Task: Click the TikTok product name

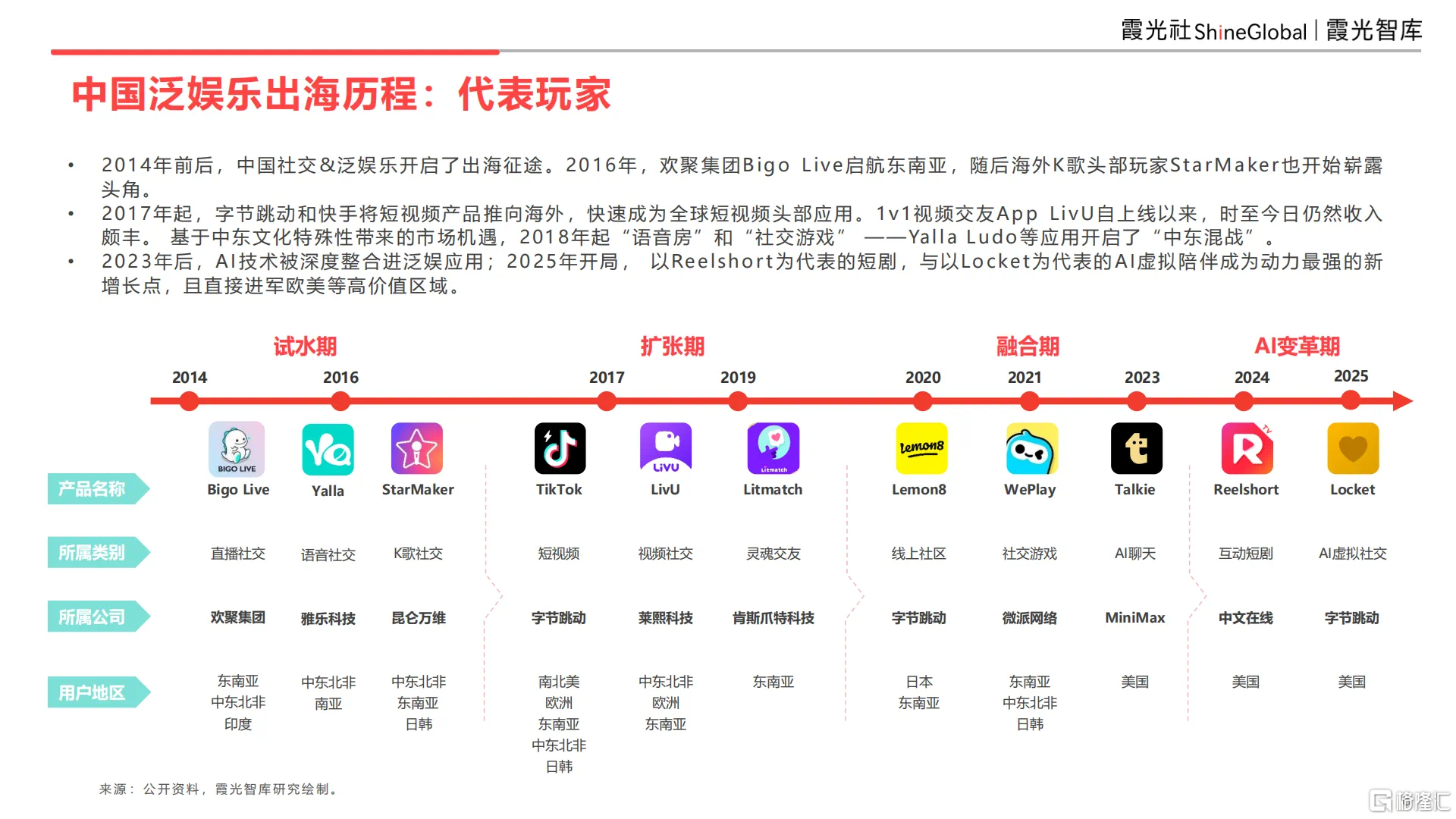Action: tap(559, 490)
